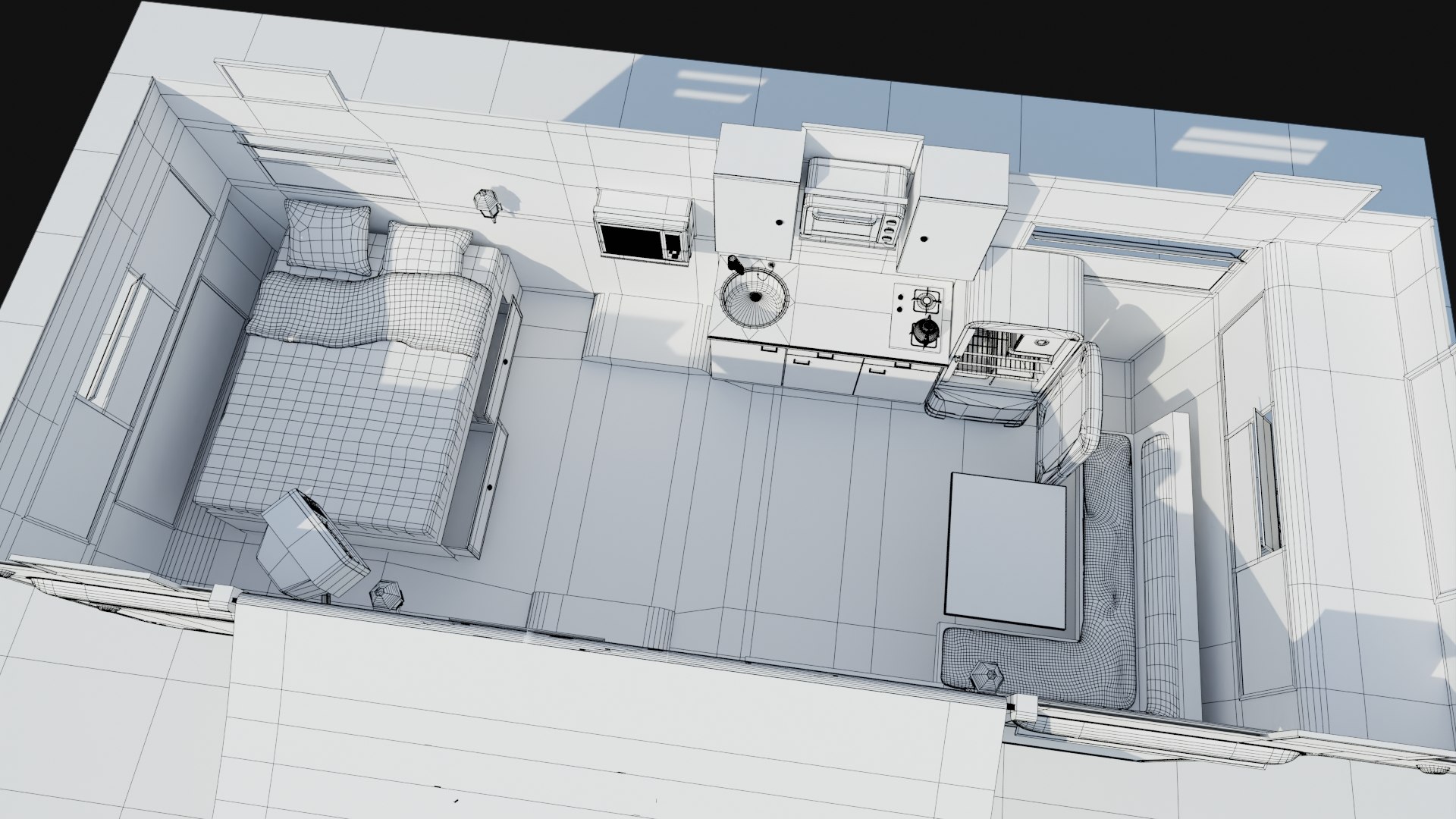Click the cylindrical bolster cushion on the sofa

pos(1159,574)
